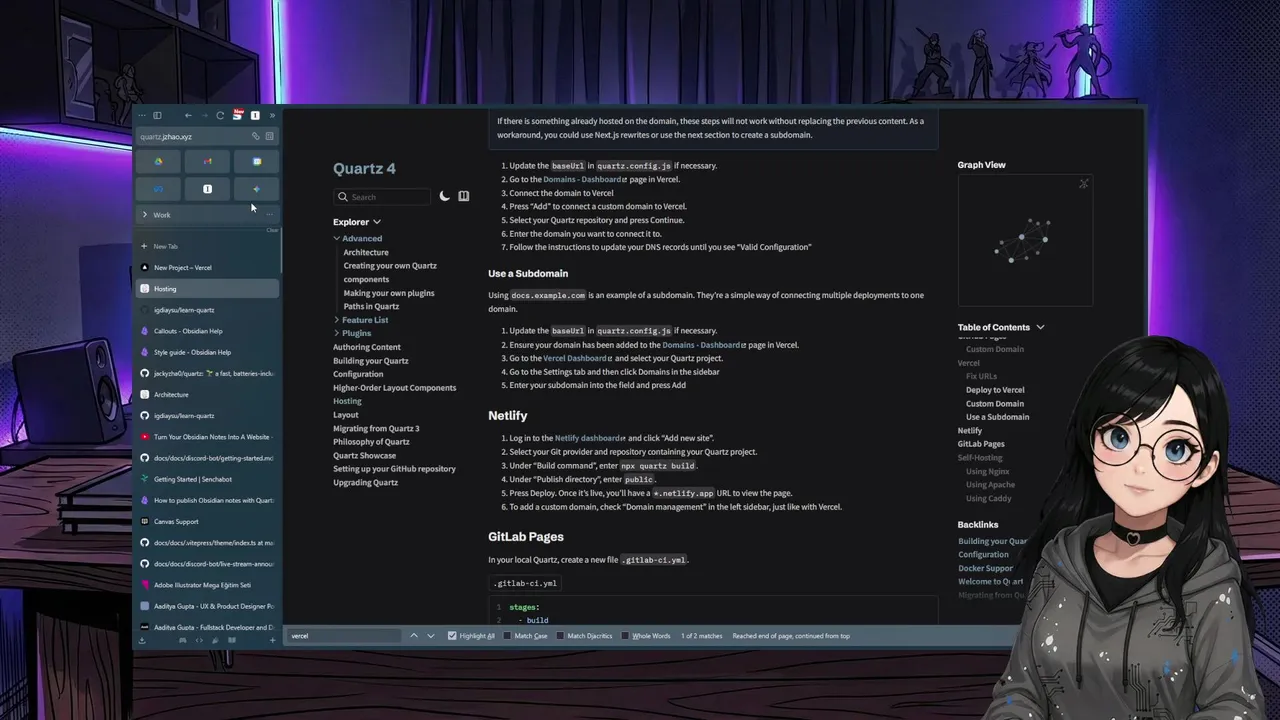Switch to New Project – Vercel tab

click(207, 267)
